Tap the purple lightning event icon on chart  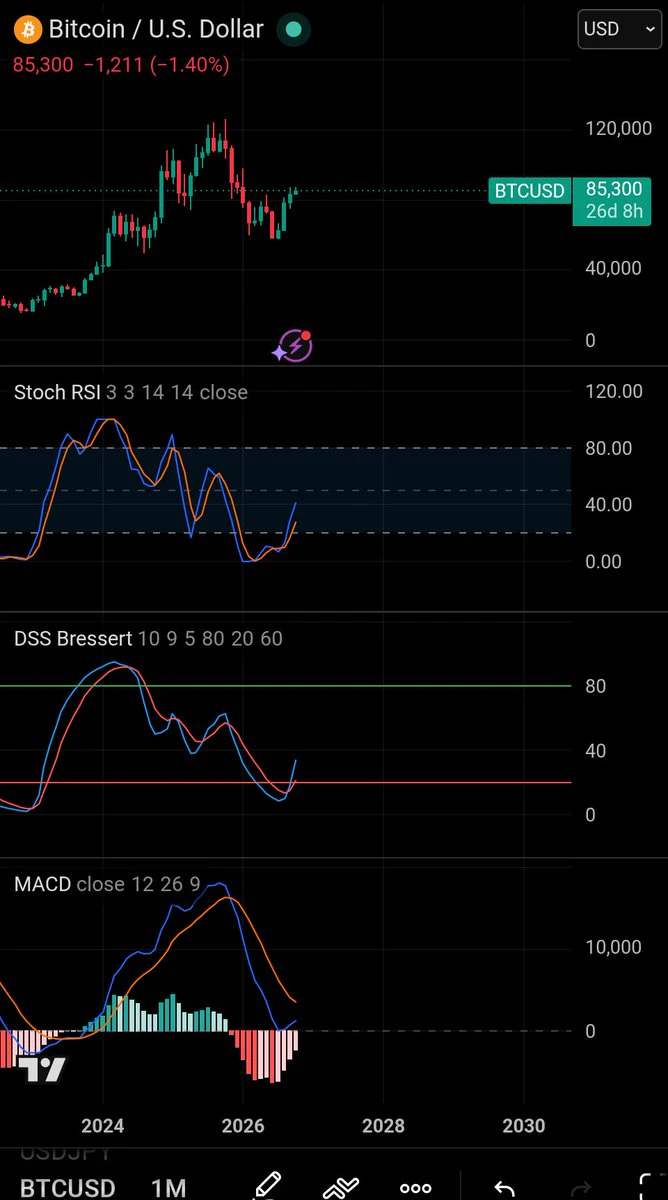pyautogui.click(x=294, y=345)
